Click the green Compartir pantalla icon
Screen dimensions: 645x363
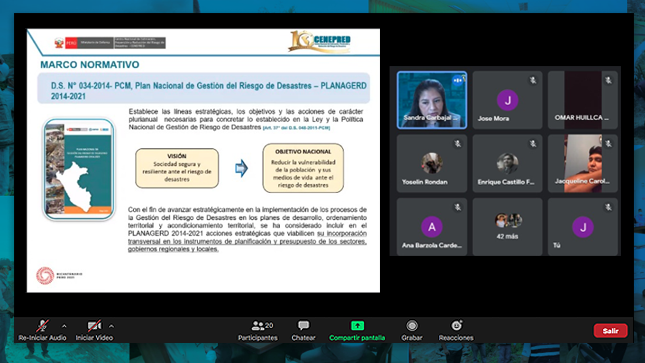(357, 326)
